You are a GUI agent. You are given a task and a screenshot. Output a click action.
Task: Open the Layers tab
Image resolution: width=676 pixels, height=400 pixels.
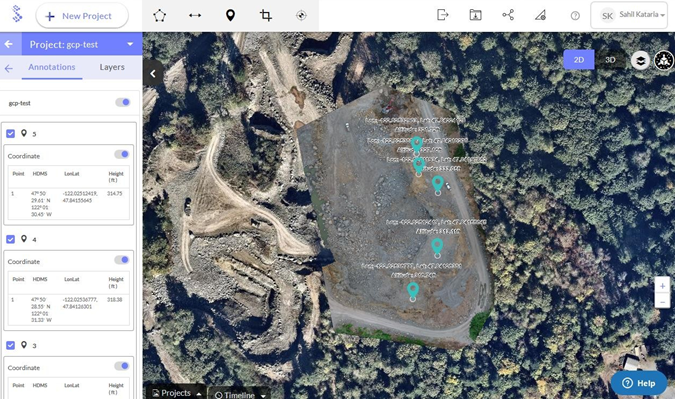112,67
